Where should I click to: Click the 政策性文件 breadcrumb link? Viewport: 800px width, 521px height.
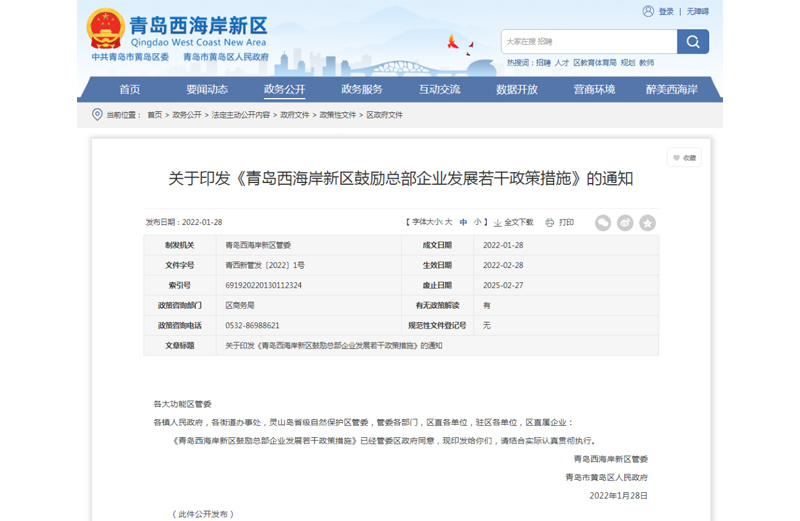coord(338,115)
